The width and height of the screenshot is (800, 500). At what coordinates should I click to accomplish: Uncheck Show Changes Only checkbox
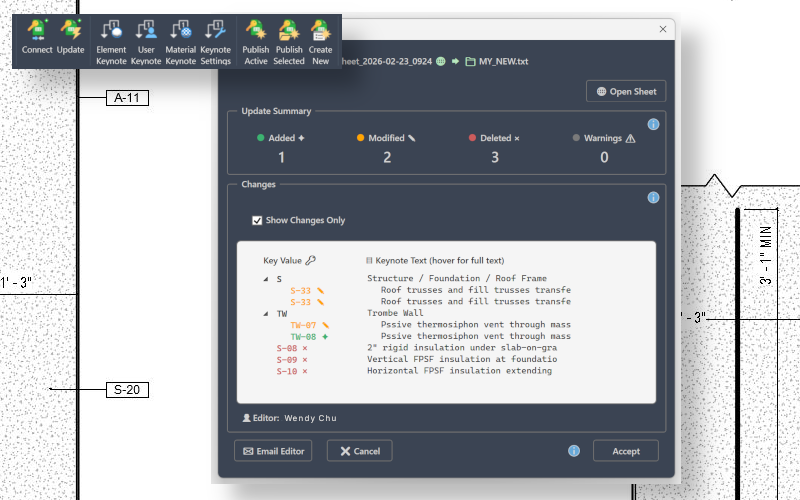tap(257, 220)
